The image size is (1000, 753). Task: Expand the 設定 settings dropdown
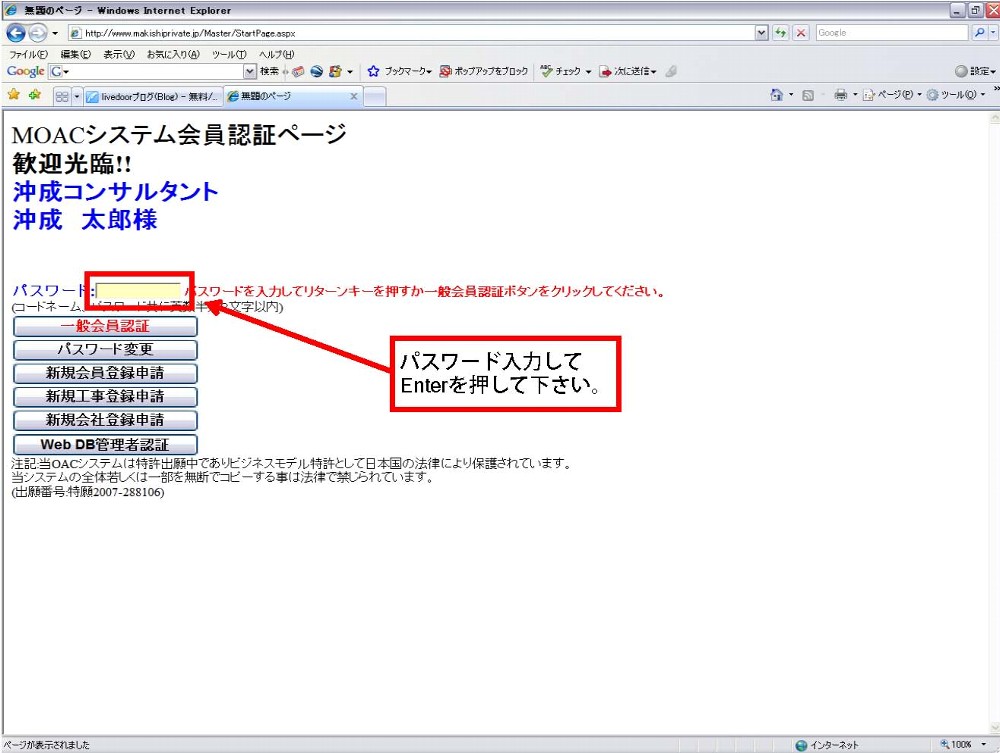tap(975, 71)
